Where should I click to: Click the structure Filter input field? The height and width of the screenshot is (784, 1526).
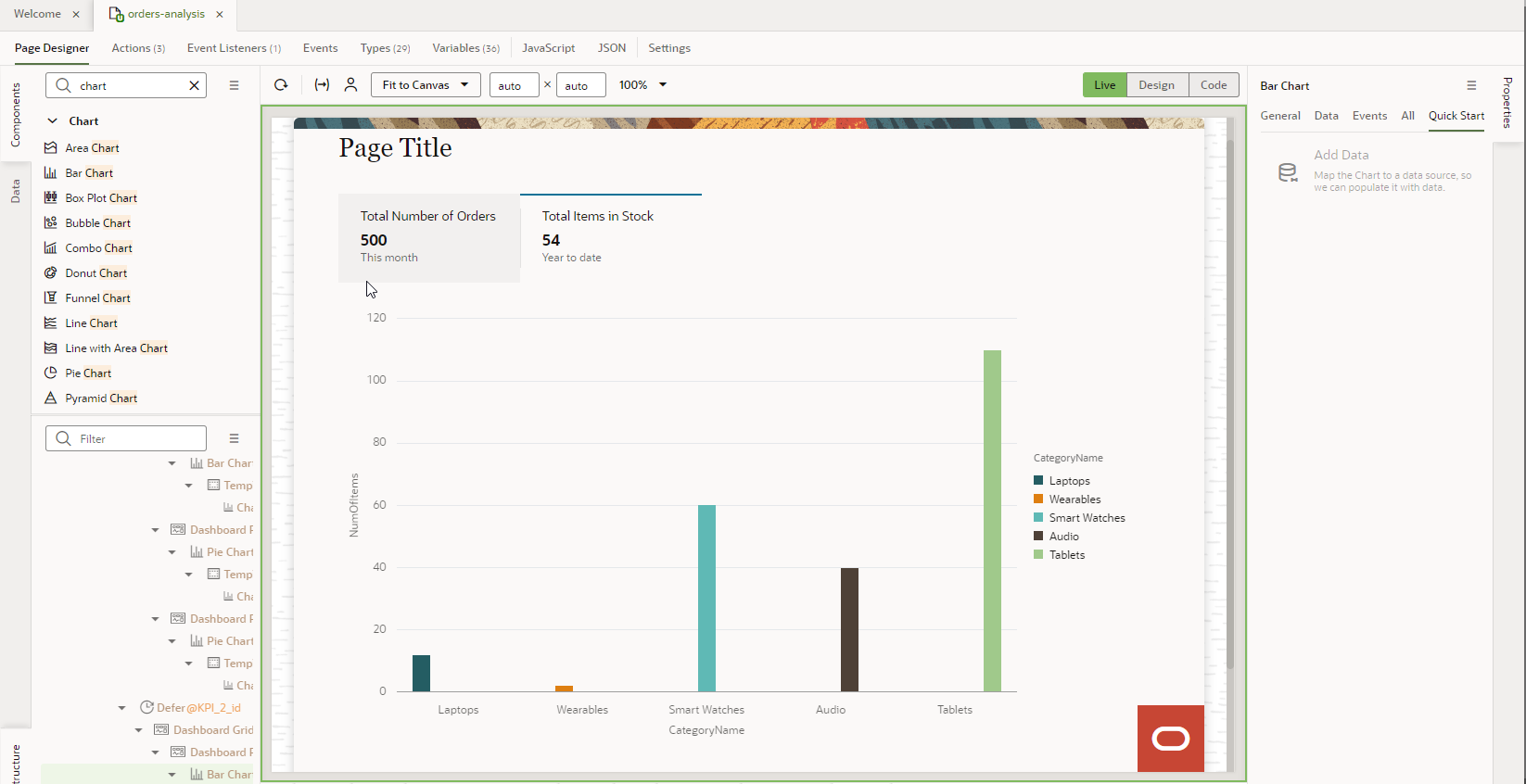[x=126, y=438]
